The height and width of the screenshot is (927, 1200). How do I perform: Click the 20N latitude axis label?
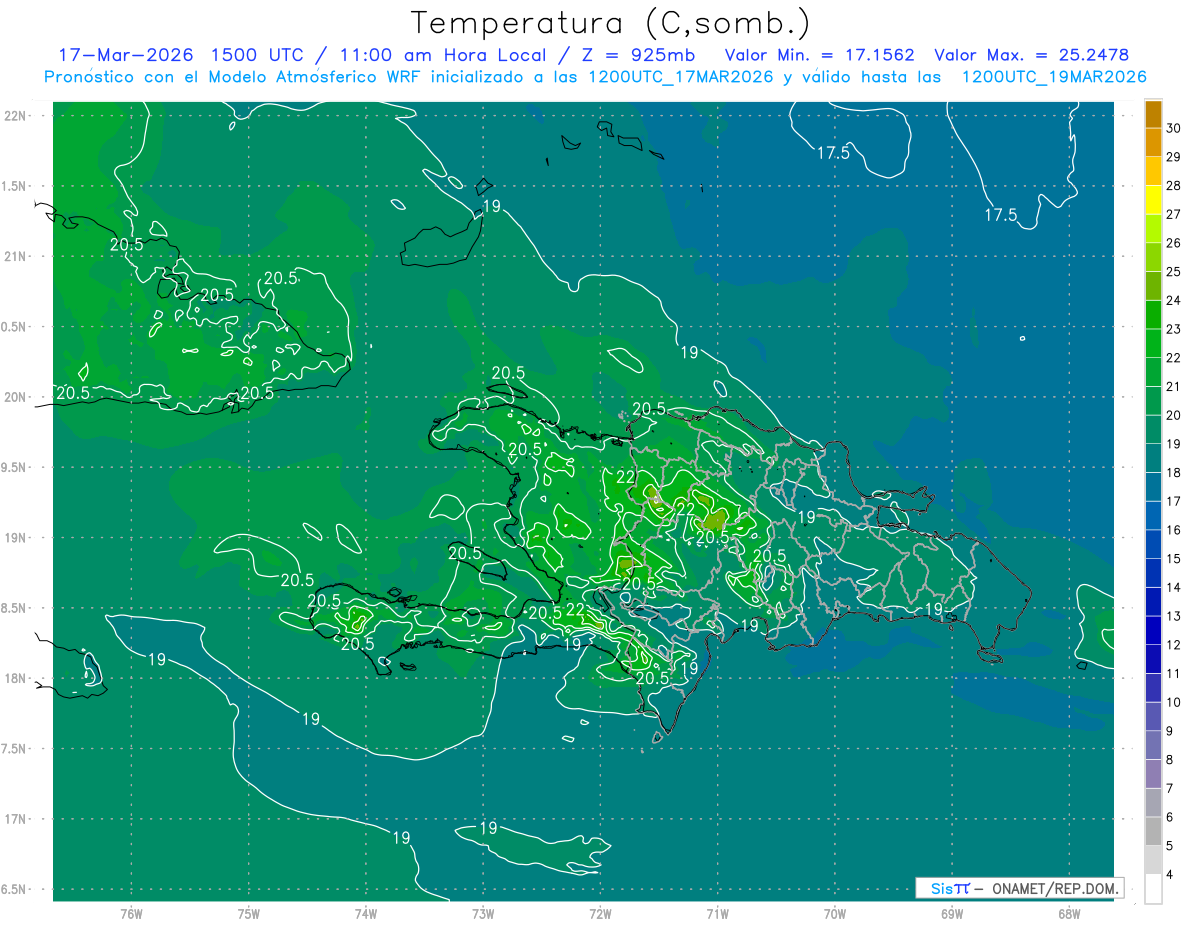pyautogui.click(x=16, y=397)
